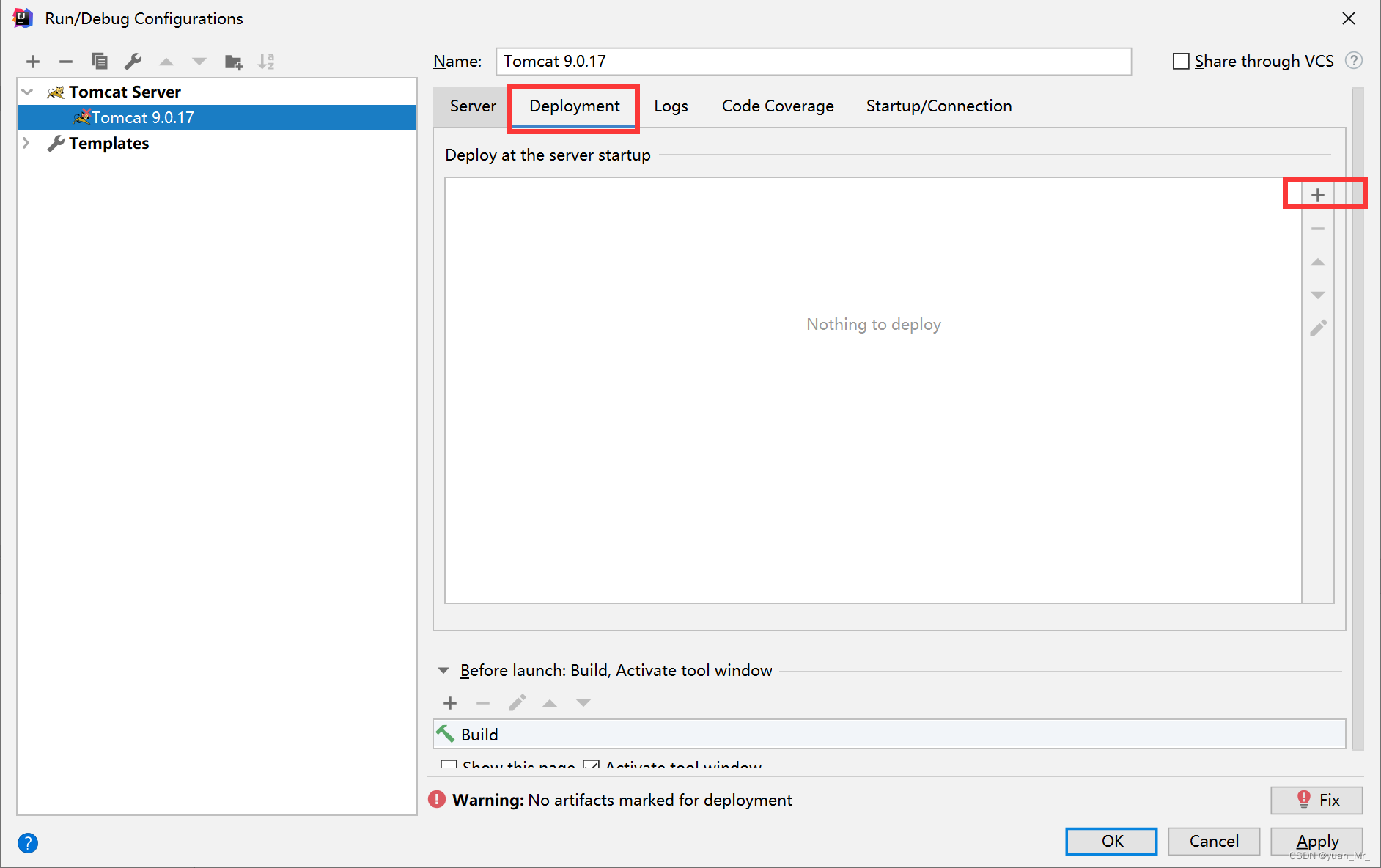Select the Build task row

[890, 734]
